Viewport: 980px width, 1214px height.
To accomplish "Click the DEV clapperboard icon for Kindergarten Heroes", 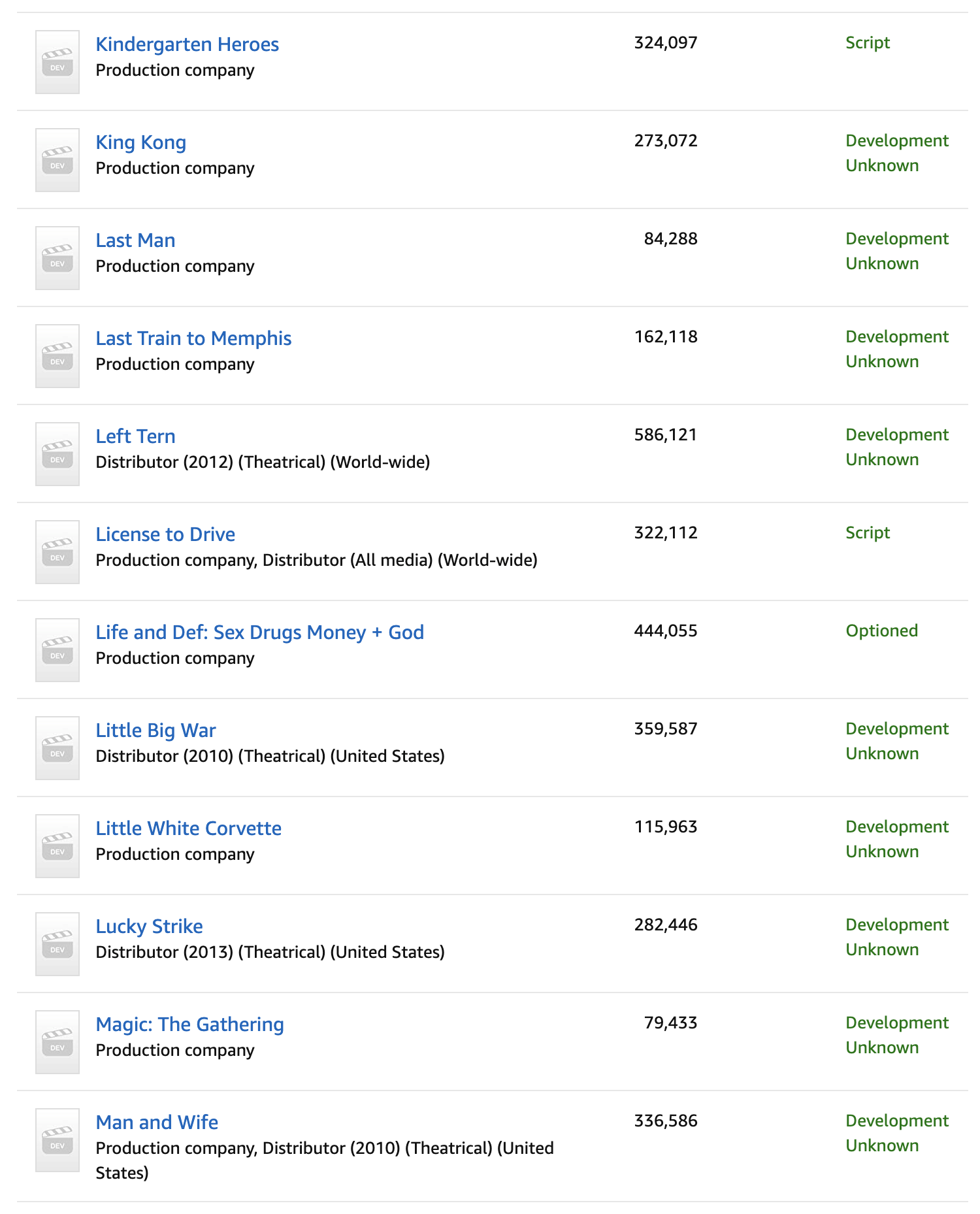I will click(56, 61).
